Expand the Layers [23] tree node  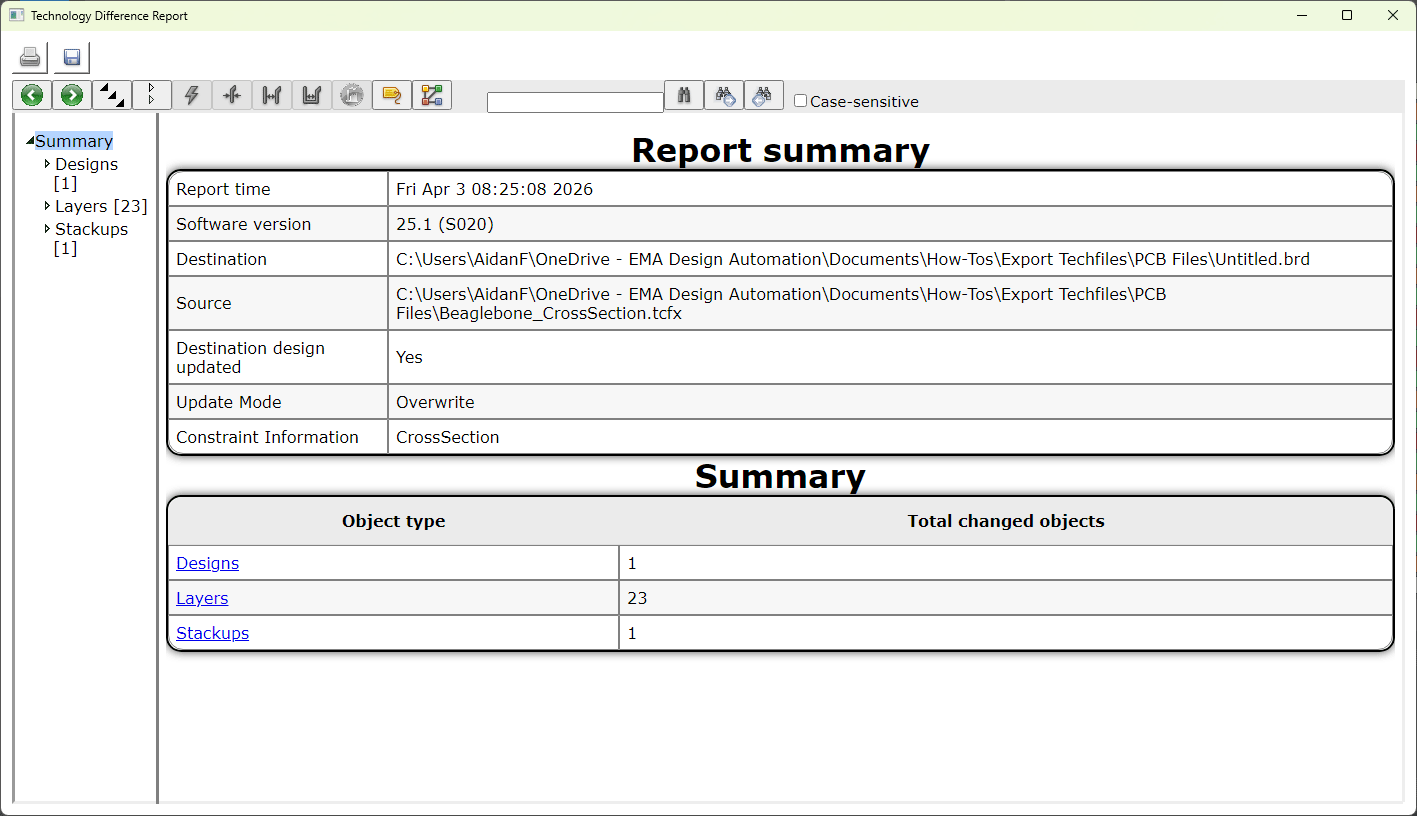click(x=47, y=206)
